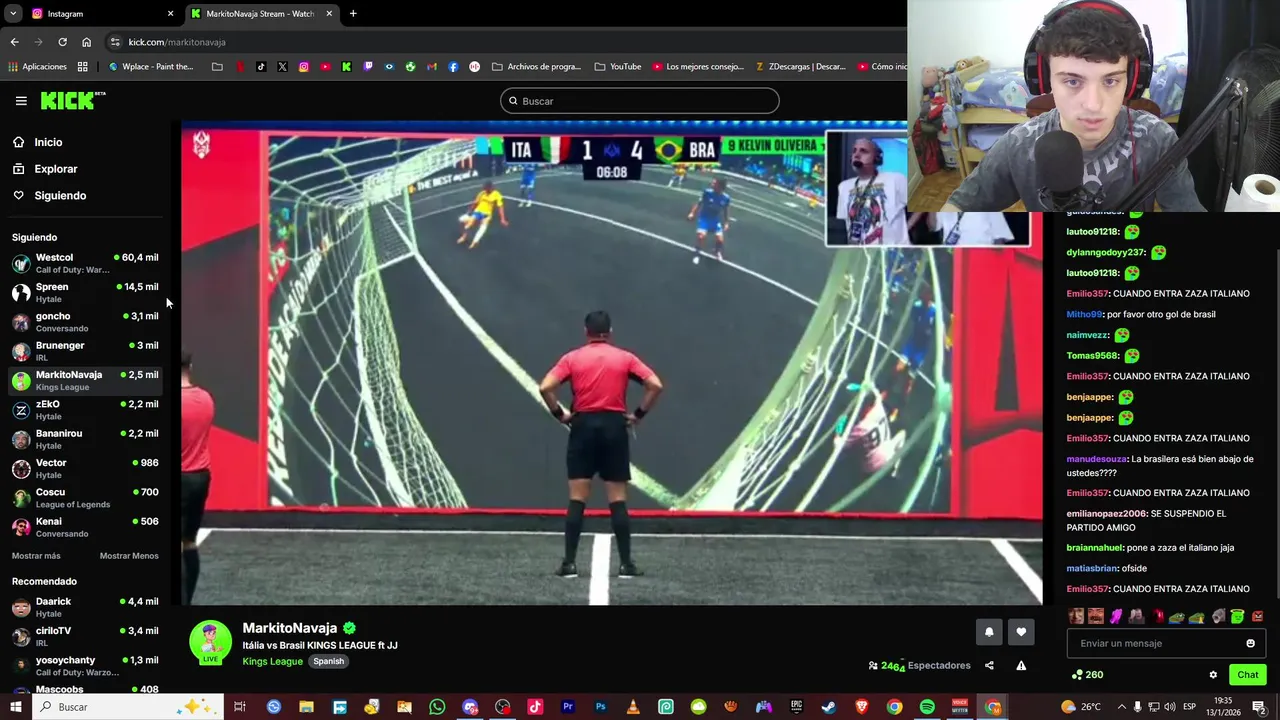
Task: Open the emoji picker in the chat box
Action: [x=1250, y=643]
